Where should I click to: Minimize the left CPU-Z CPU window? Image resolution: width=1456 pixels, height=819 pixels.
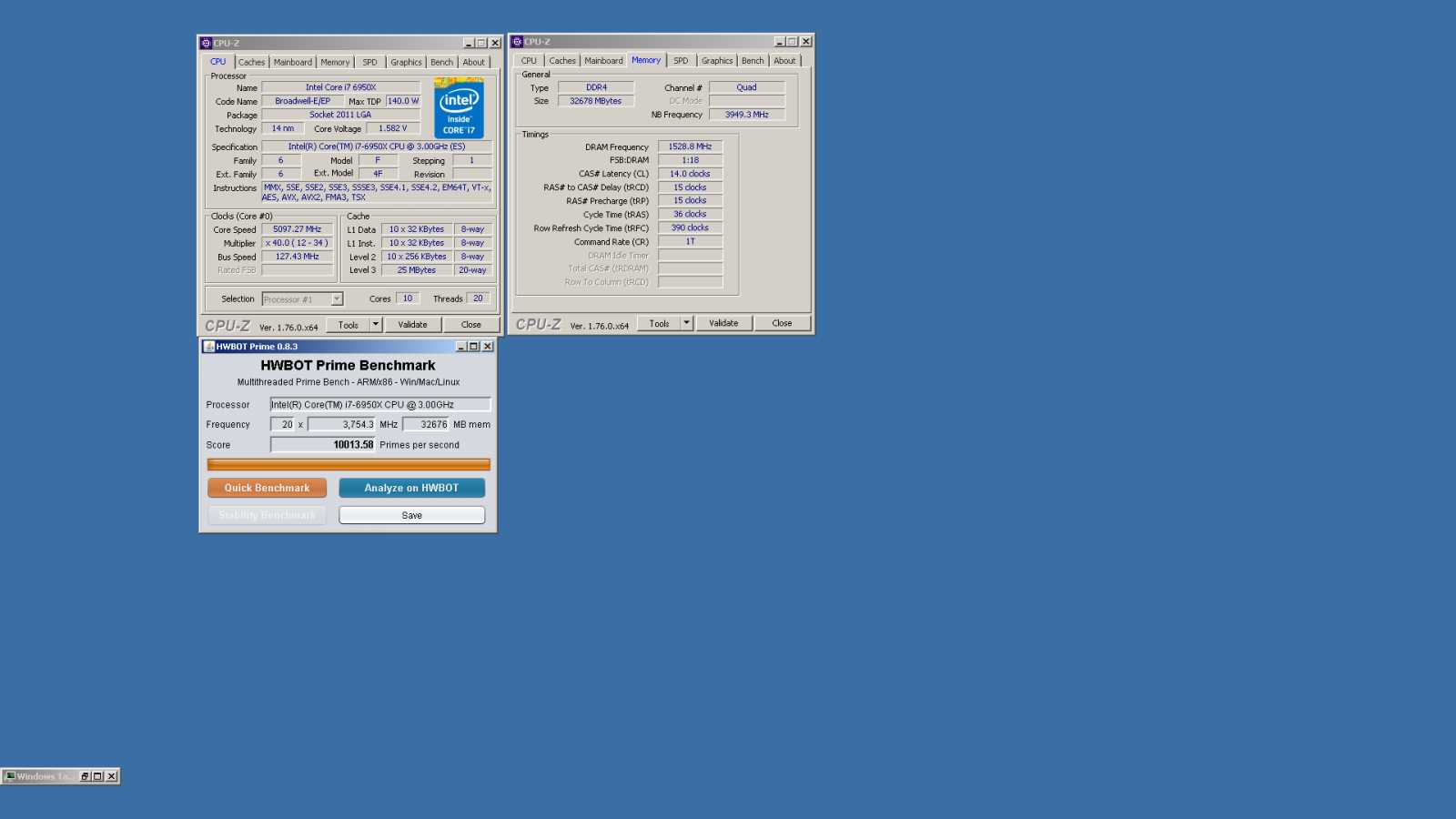coord(469,43)
